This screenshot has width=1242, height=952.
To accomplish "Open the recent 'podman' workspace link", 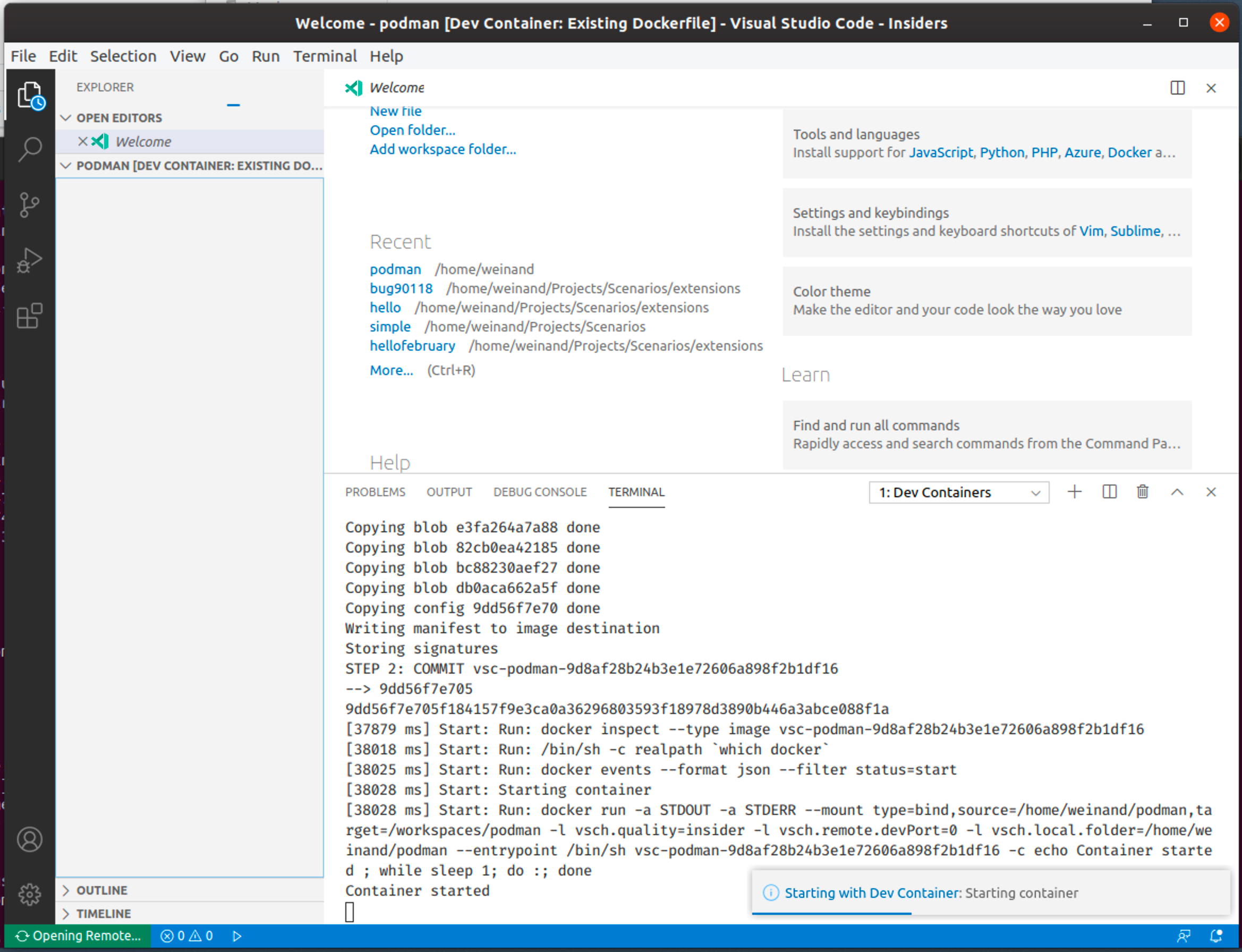I will [395, 269].
